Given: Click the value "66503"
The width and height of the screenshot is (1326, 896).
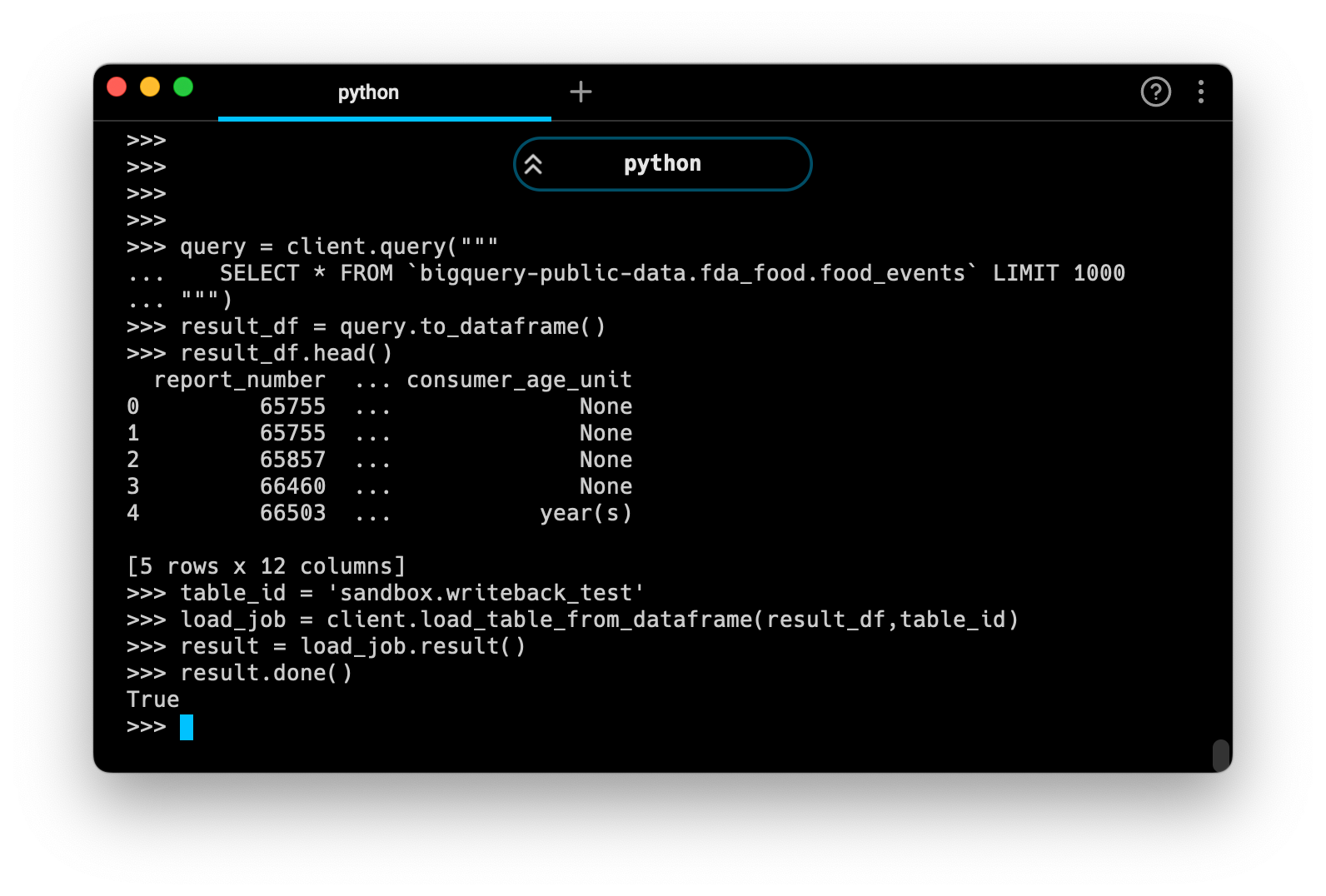Looking at the screenshot, I should pyautogui.click(x=292, y=513).
